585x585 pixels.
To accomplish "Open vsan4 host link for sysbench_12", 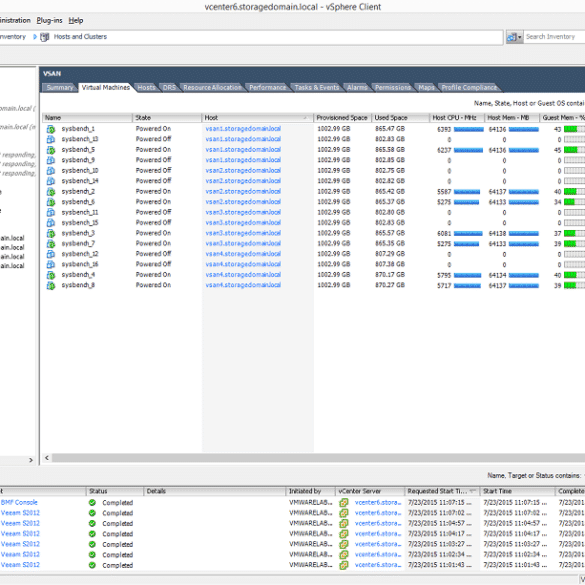I will (x=243, y=254).
